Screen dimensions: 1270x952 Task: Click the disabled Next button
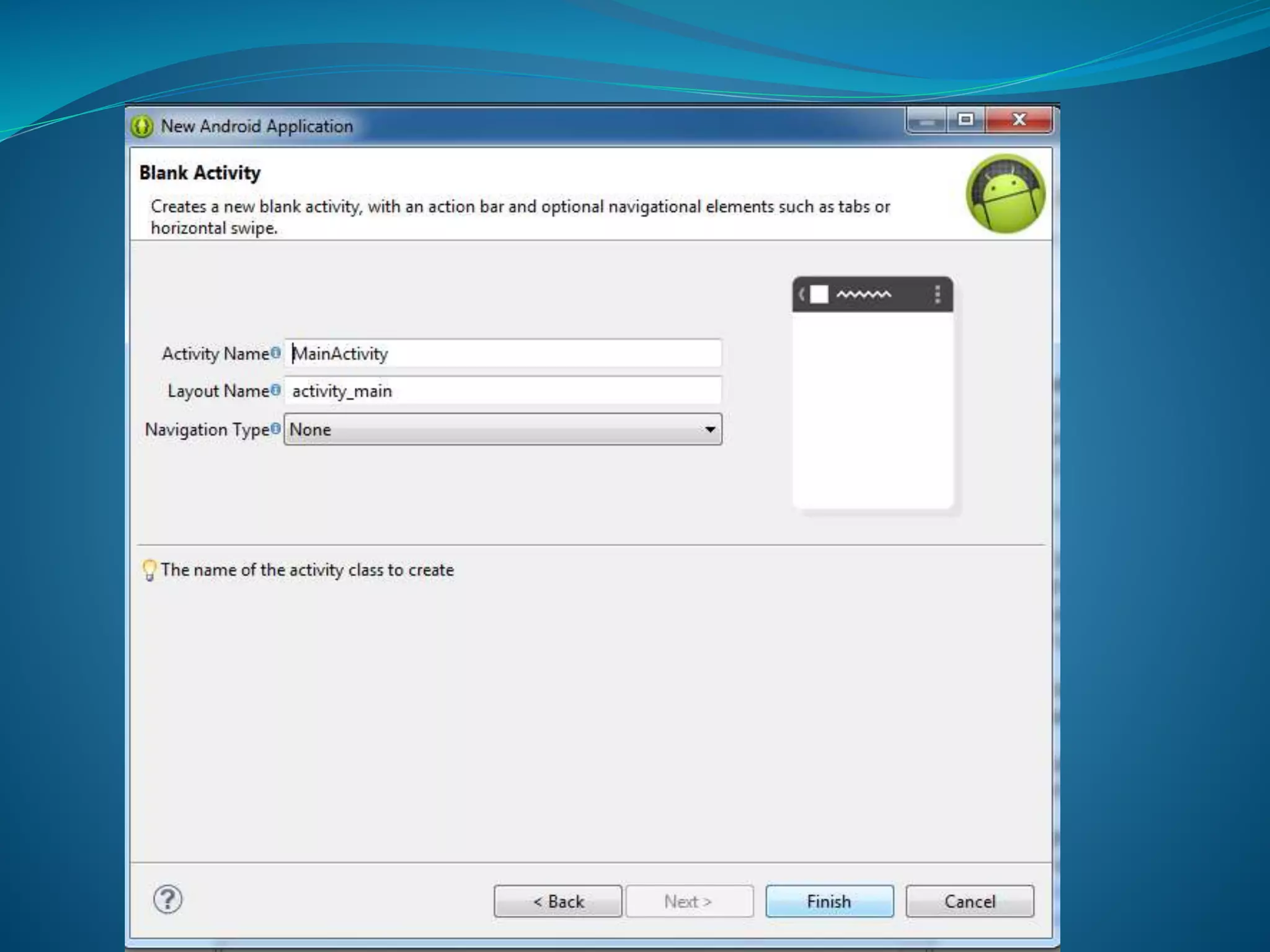tap(689, 901)
